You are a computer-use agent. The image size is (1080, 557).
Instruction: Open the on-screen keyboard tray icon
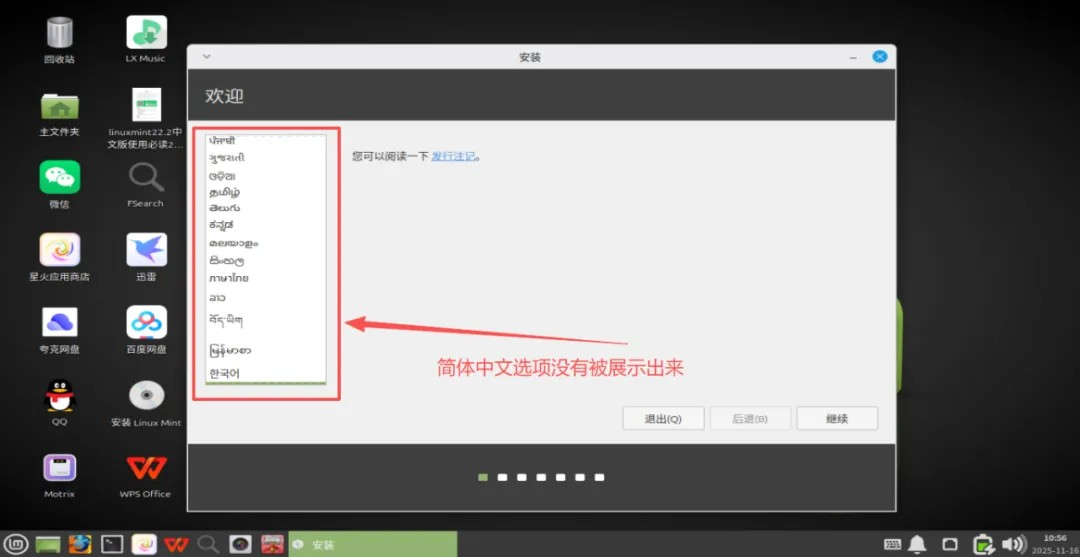coord(892,545)
